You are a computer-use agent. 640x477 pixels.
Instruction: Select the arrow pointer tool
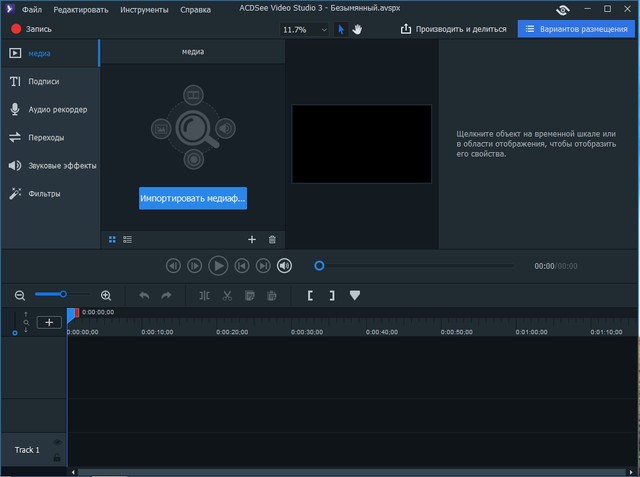(x=341, y=30)
